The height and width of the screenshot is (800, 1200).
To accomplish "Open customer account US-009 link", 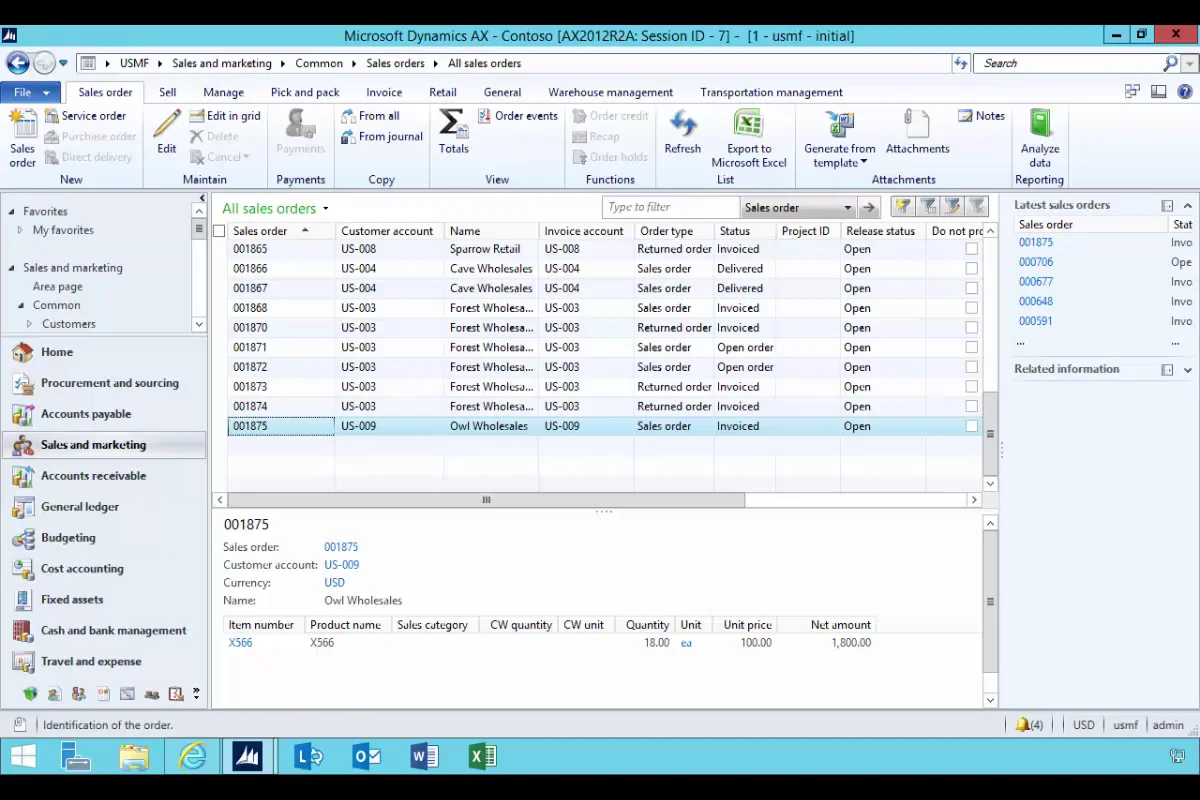I will coord(342,565).
